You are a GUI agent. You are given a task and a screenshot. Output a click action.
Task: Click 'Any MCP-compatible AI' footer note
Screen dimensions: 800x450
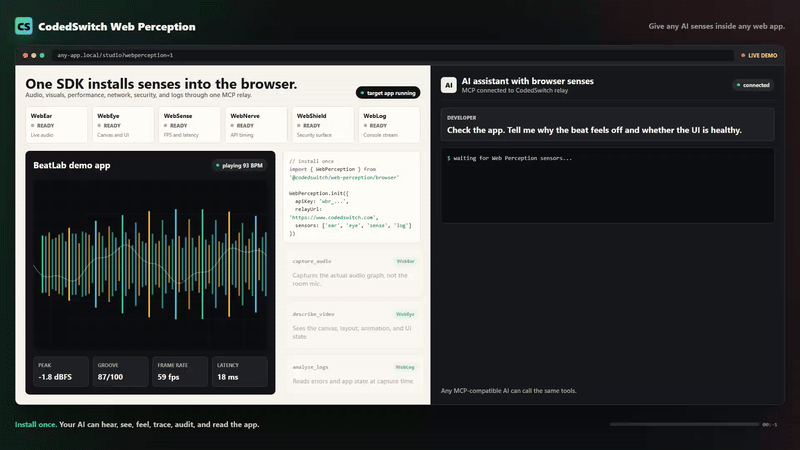[x=509, y=391]
